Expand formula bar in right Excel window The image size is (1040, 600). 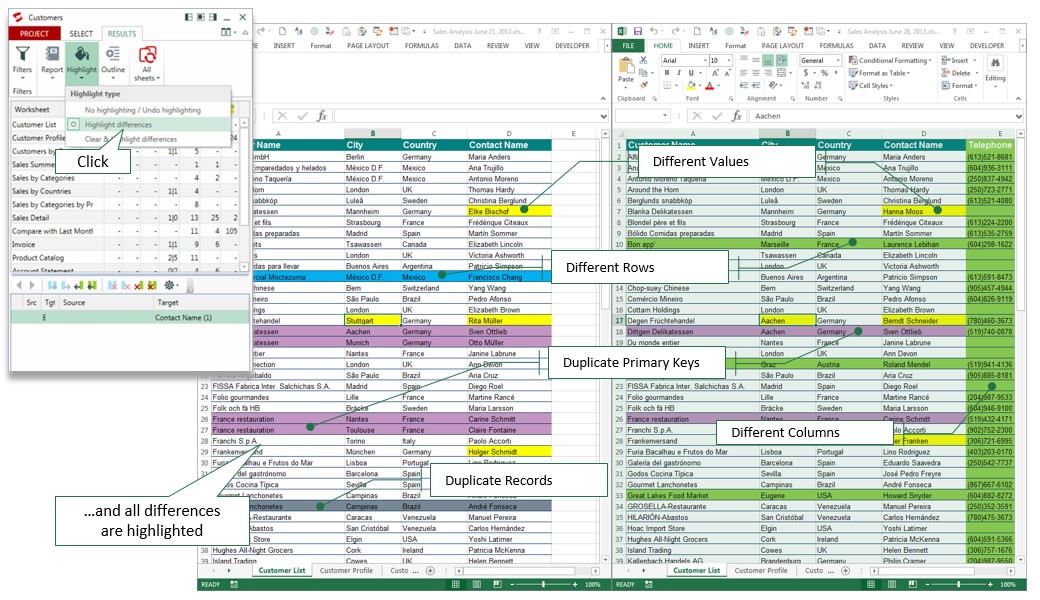coord(1019,116)
